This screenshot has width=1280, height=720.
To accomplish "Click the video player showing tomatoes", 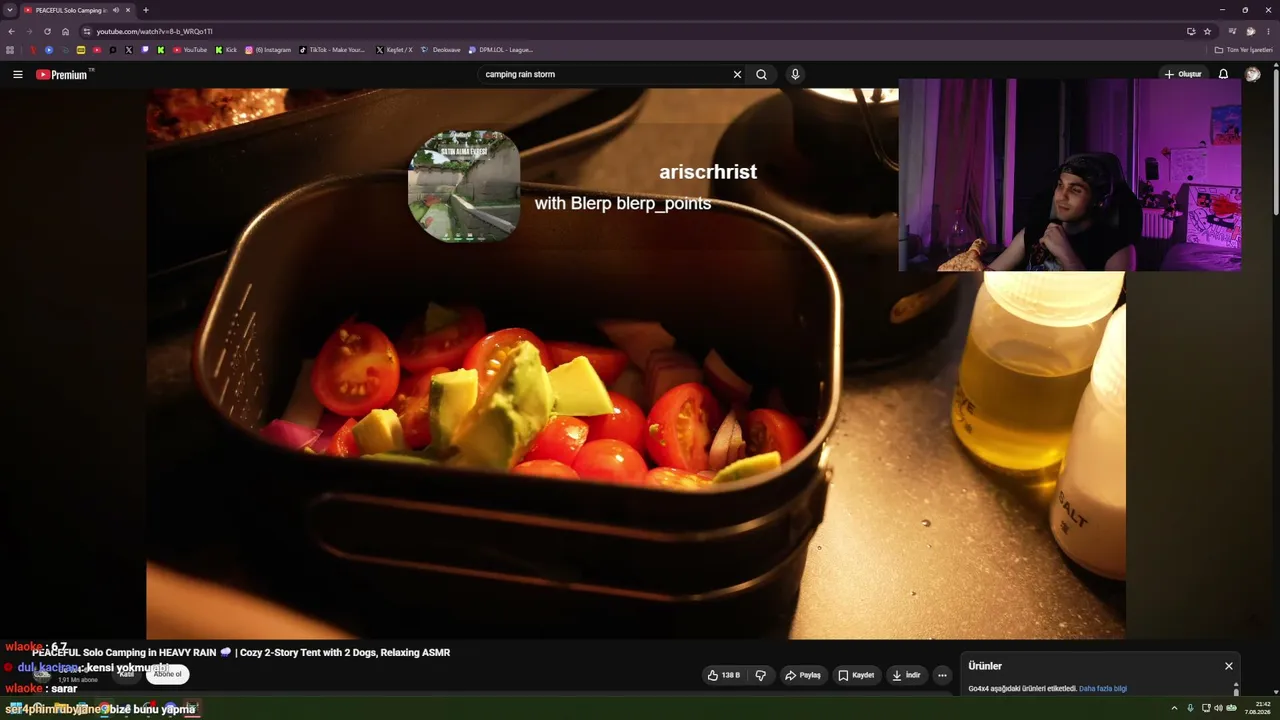I will [x=636, y=363].
